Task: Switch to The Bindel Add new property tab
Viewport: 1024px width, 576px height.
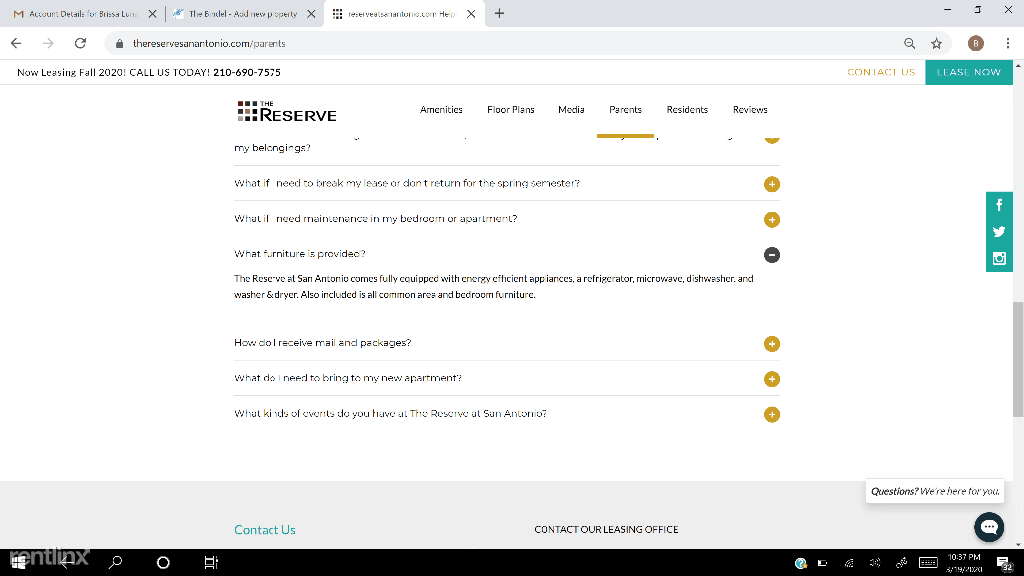Action: tap(243, 14)
